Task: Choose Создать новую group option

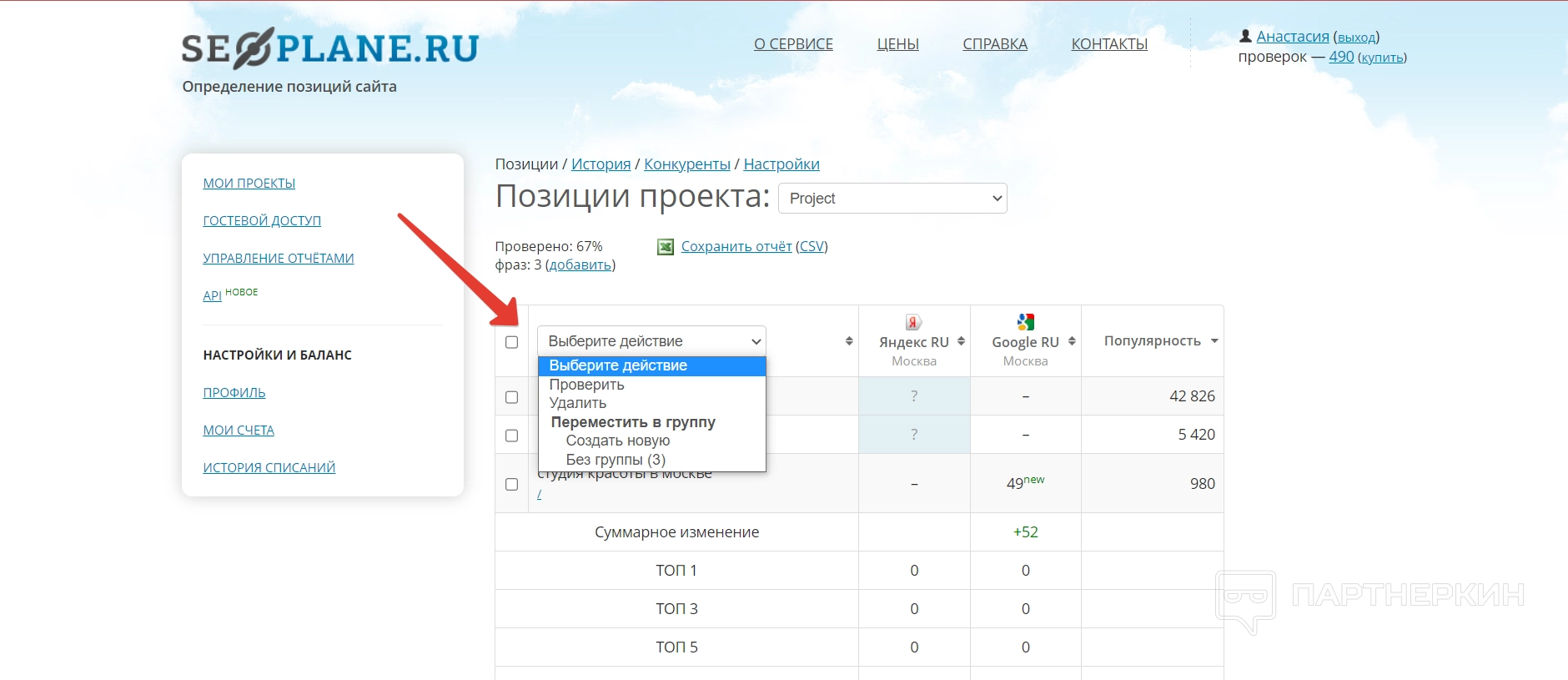Action: click(x=652, y=441)
